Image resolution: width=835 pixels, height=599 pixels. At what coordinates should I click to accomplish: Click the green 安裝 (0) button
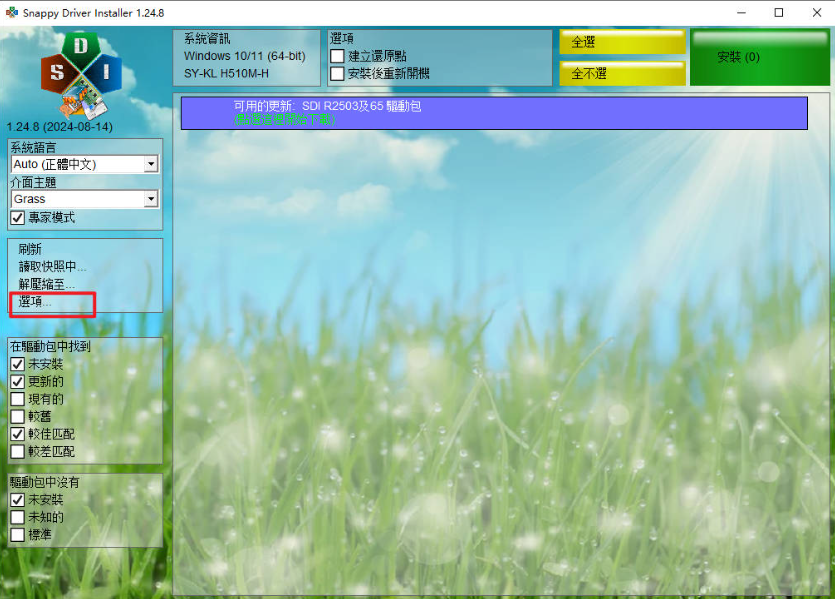[x=759, y=58]
